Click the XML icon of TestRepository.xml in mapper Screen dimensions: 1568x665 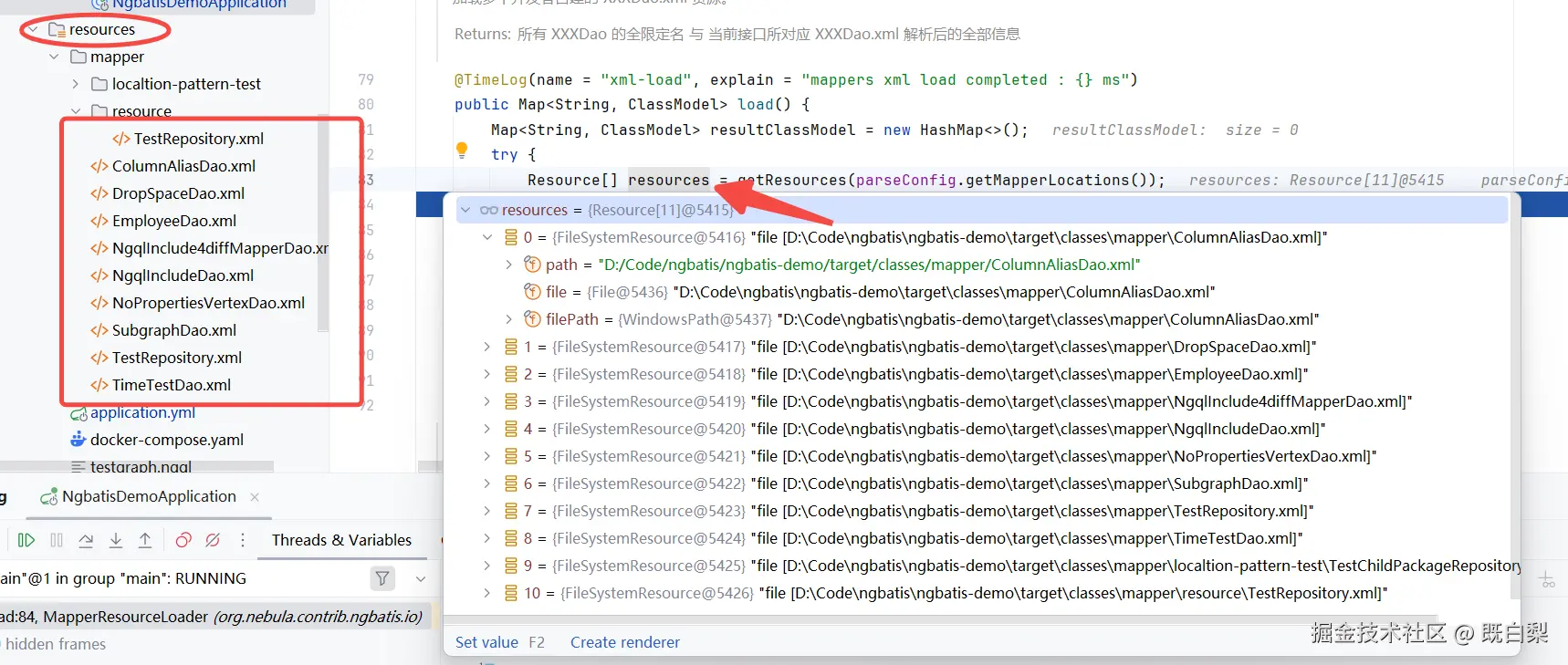coord(99,358)
